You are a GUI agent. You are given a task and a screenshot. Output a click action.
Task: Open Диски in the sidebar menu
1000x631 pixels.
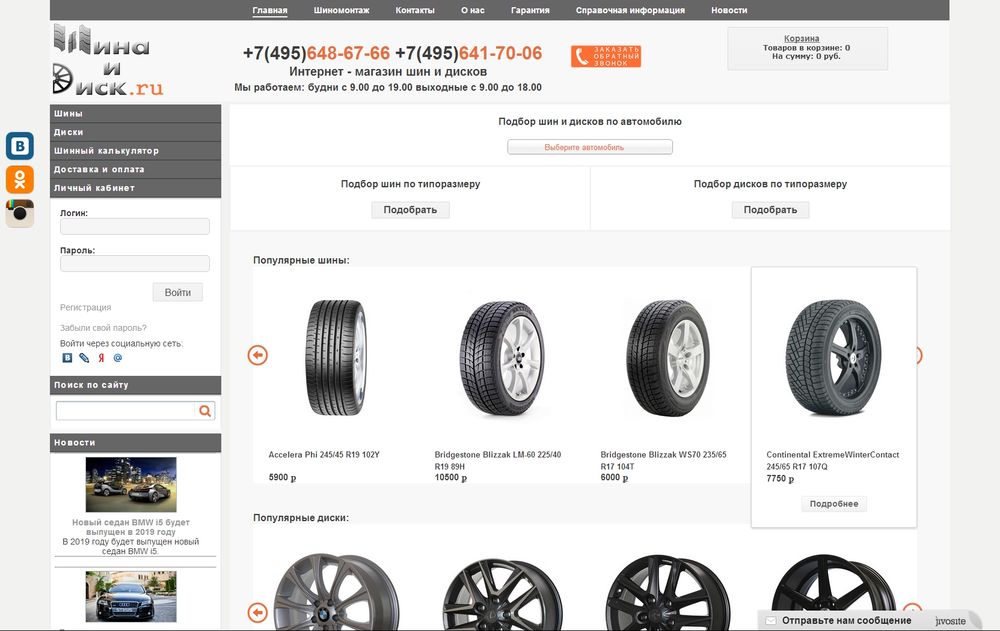pyautogui.click(x=135, y=132)
